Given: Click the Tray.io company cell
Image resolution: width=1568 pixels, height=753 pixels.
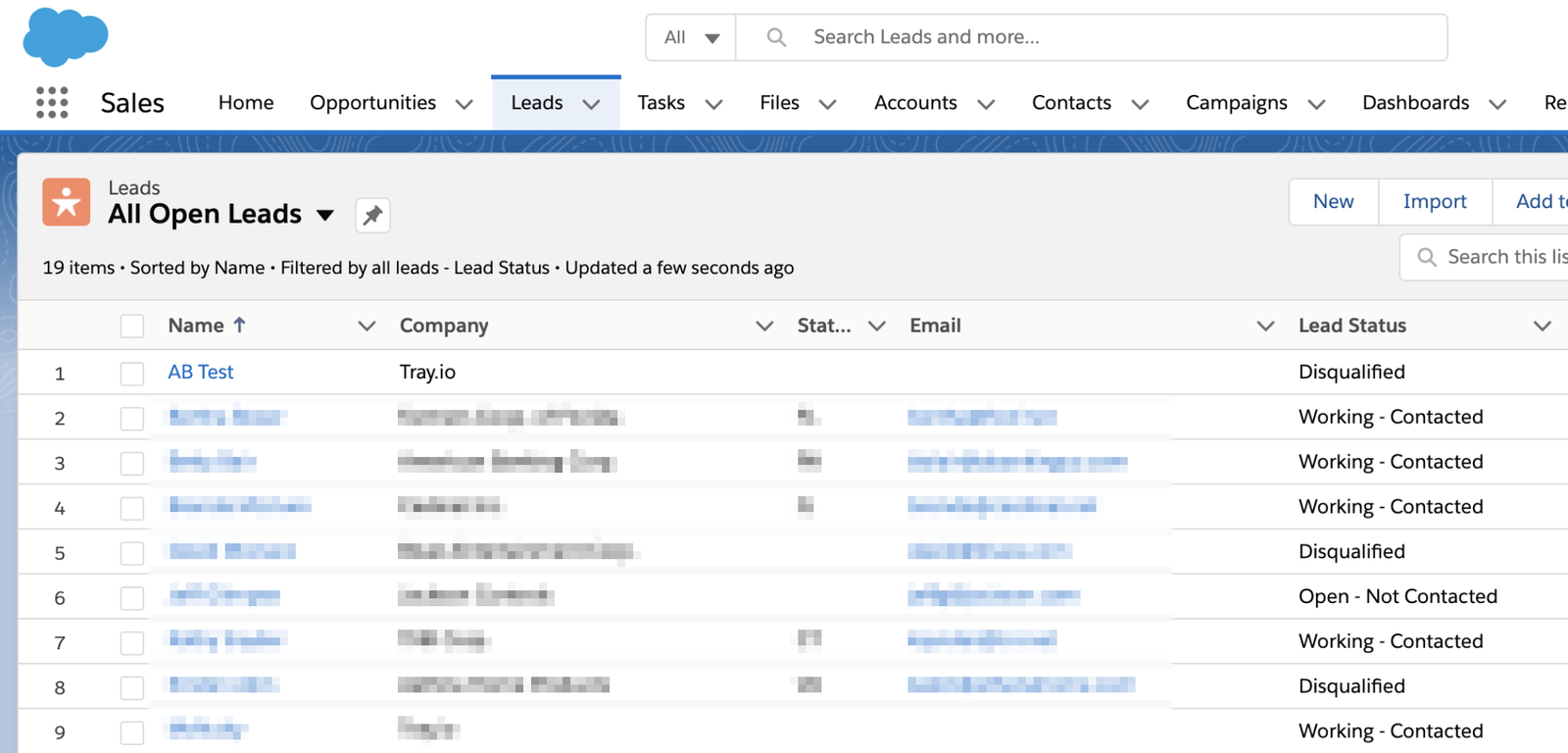Looking at the screenshot, I should (427, 373).
